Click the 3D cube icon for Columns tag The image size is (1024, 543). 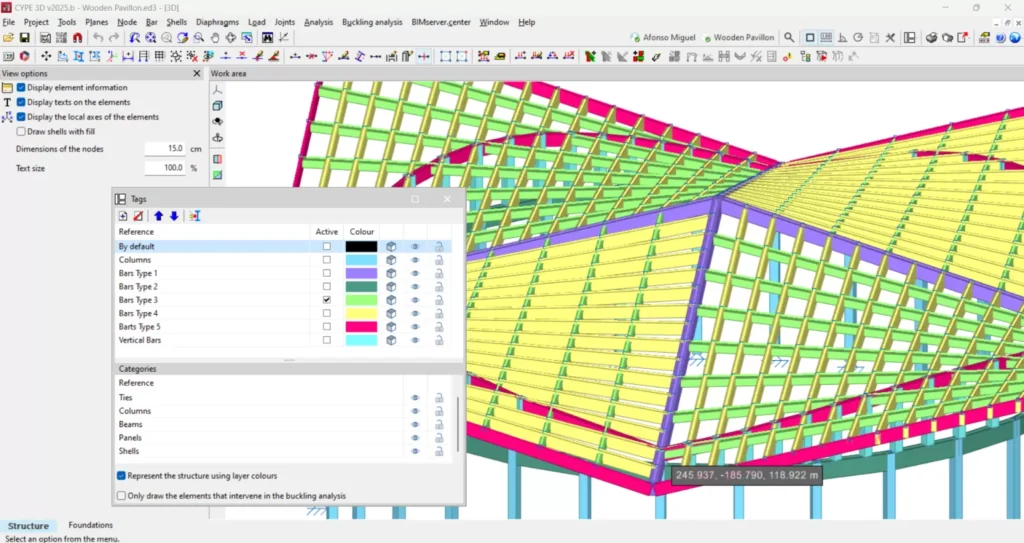[x=391, y=260]
